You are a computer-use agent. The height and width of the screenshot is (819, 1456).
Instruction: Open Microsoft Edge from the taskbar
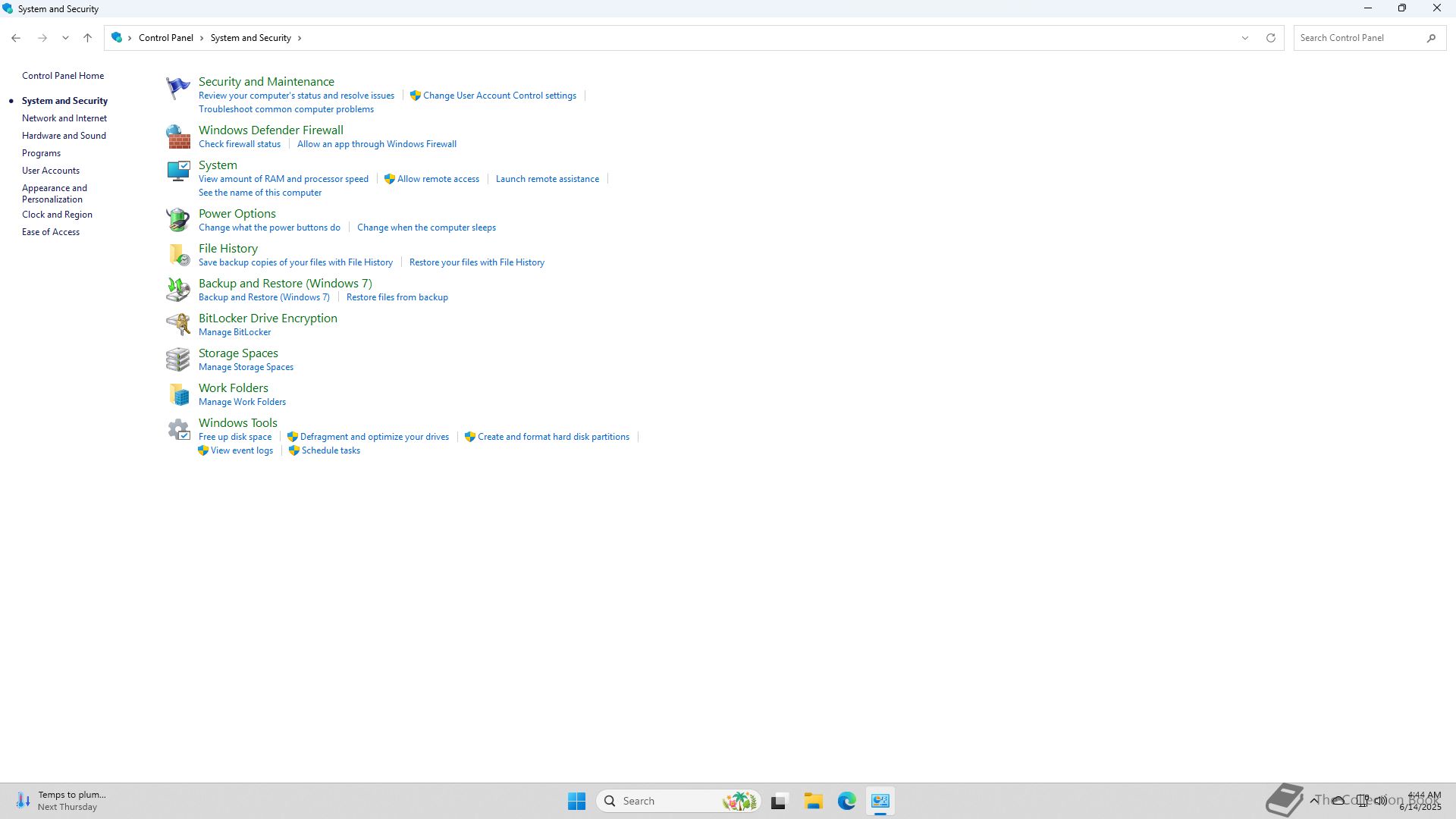click(x=846, y=801)
